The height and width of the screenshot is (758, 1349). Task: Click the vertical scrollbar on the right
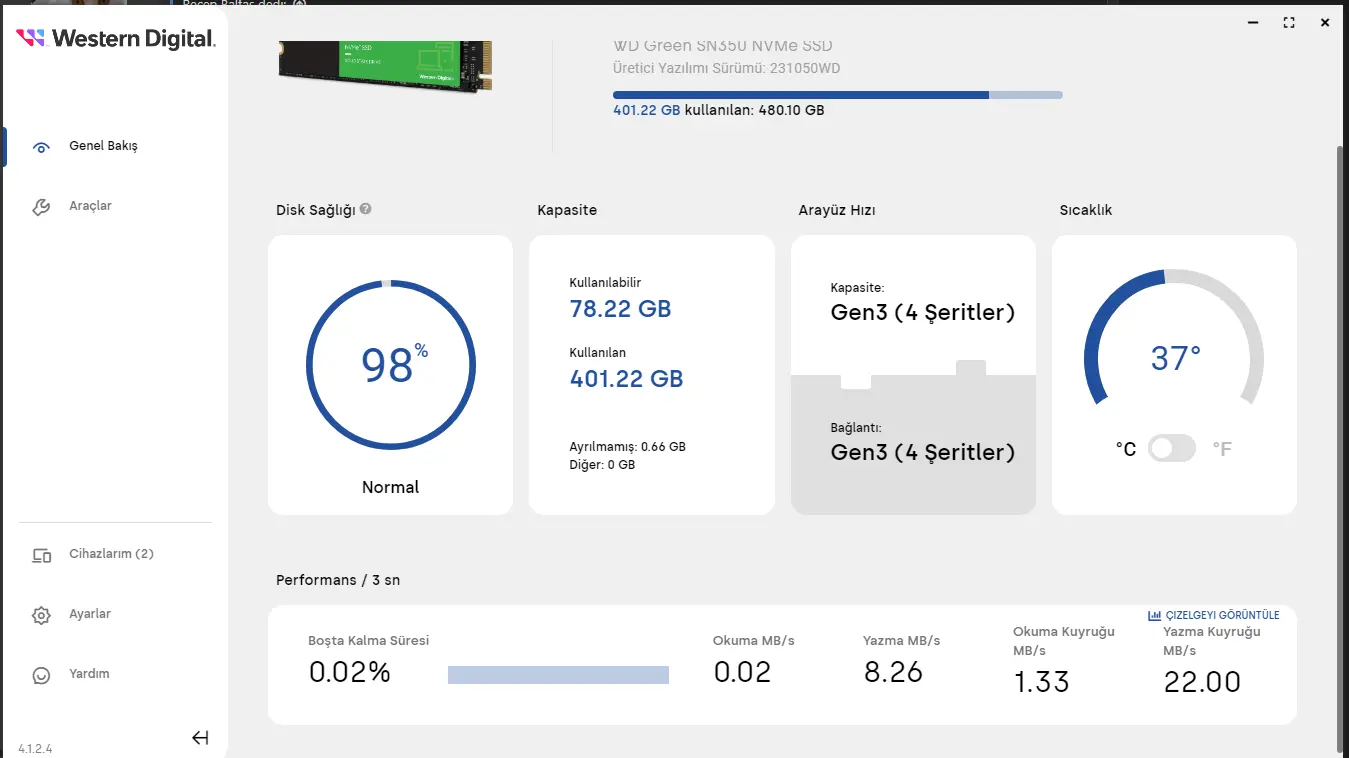(x=1340, y=450)
